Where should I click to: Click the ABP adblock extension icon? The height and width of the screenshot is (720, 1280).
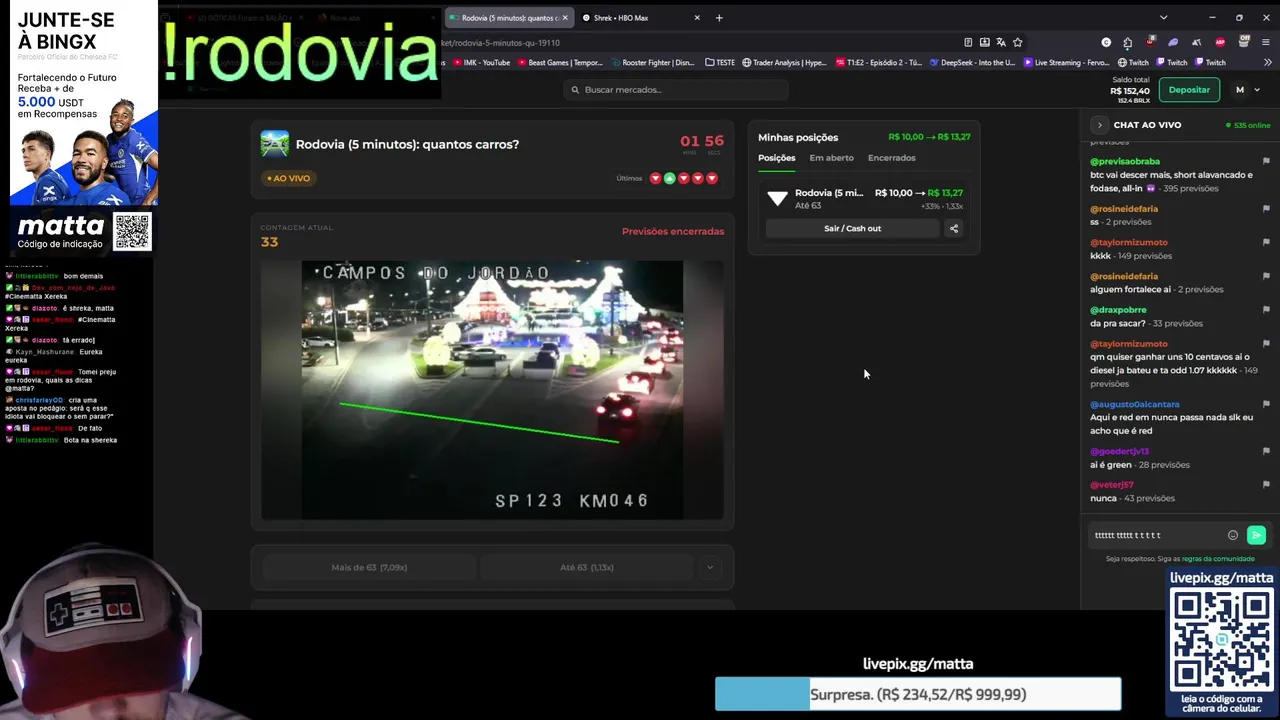coord(1220,42)
